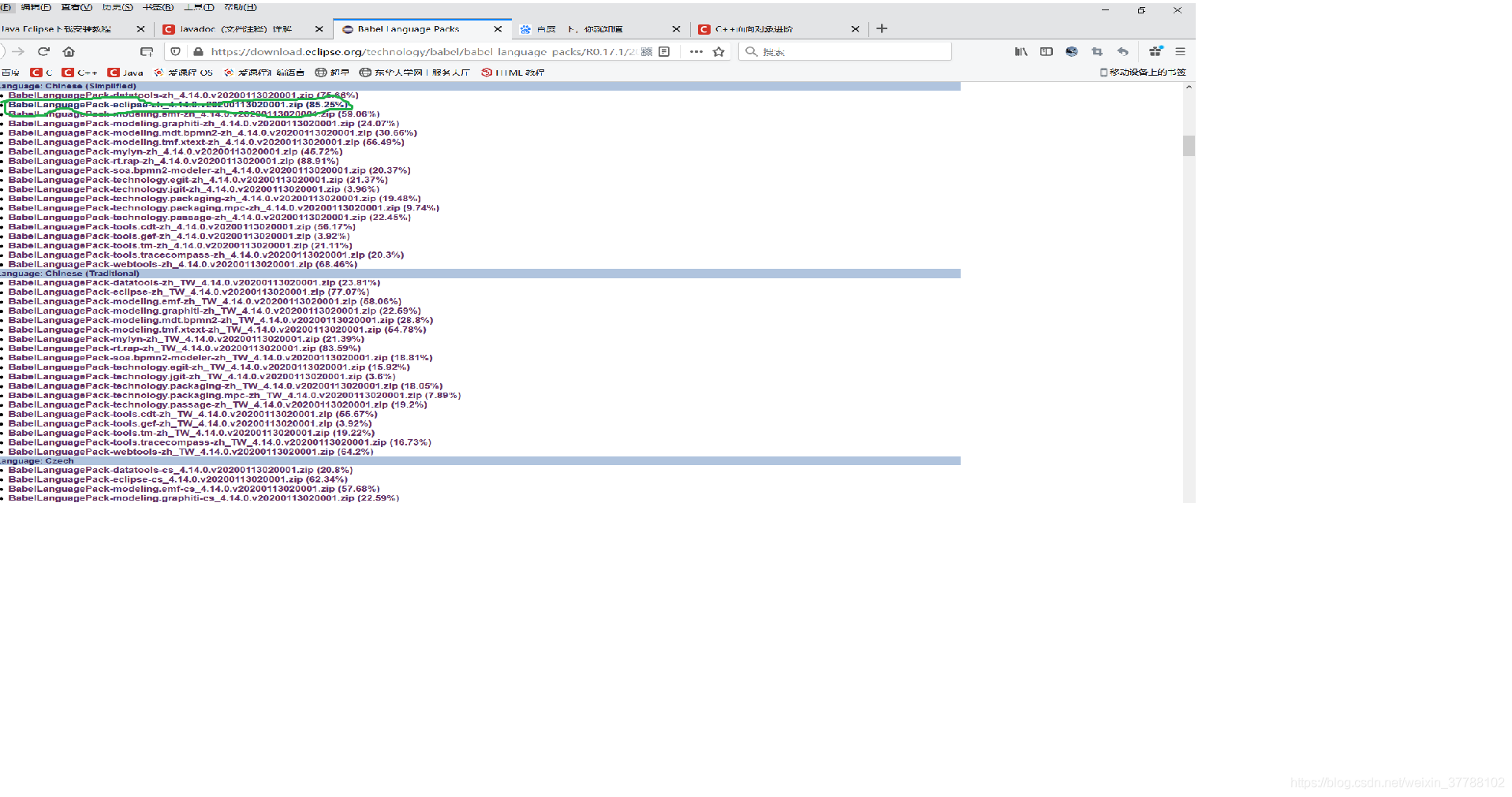1512x797 pixels.
Task: Click the padlock site security icon
Action: point(198,51)
